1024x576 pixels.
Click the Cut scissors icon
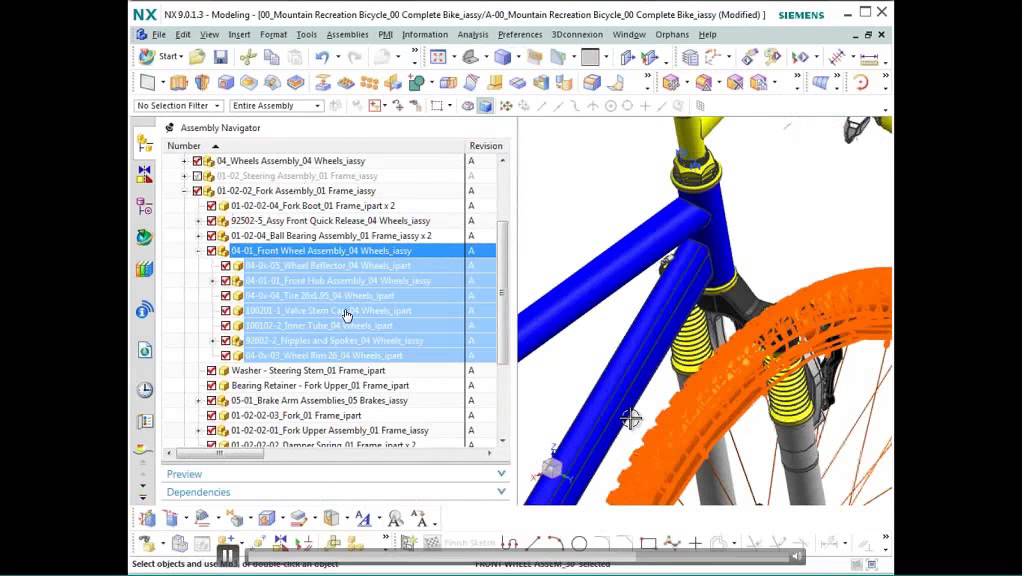(248, 57)
